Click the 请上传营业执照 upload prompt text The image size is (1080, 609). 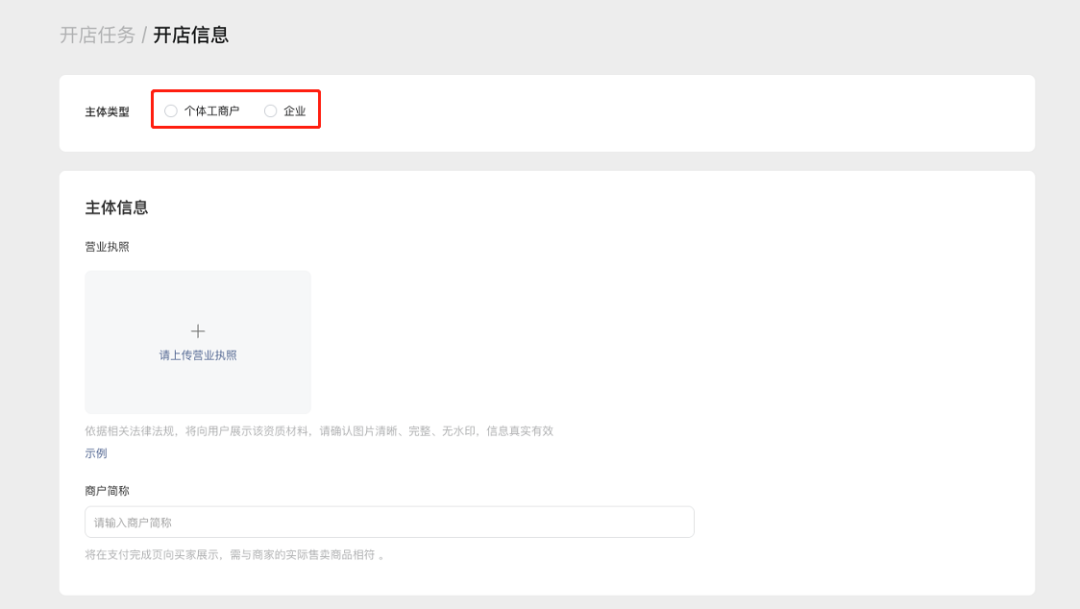click(198, 355)
